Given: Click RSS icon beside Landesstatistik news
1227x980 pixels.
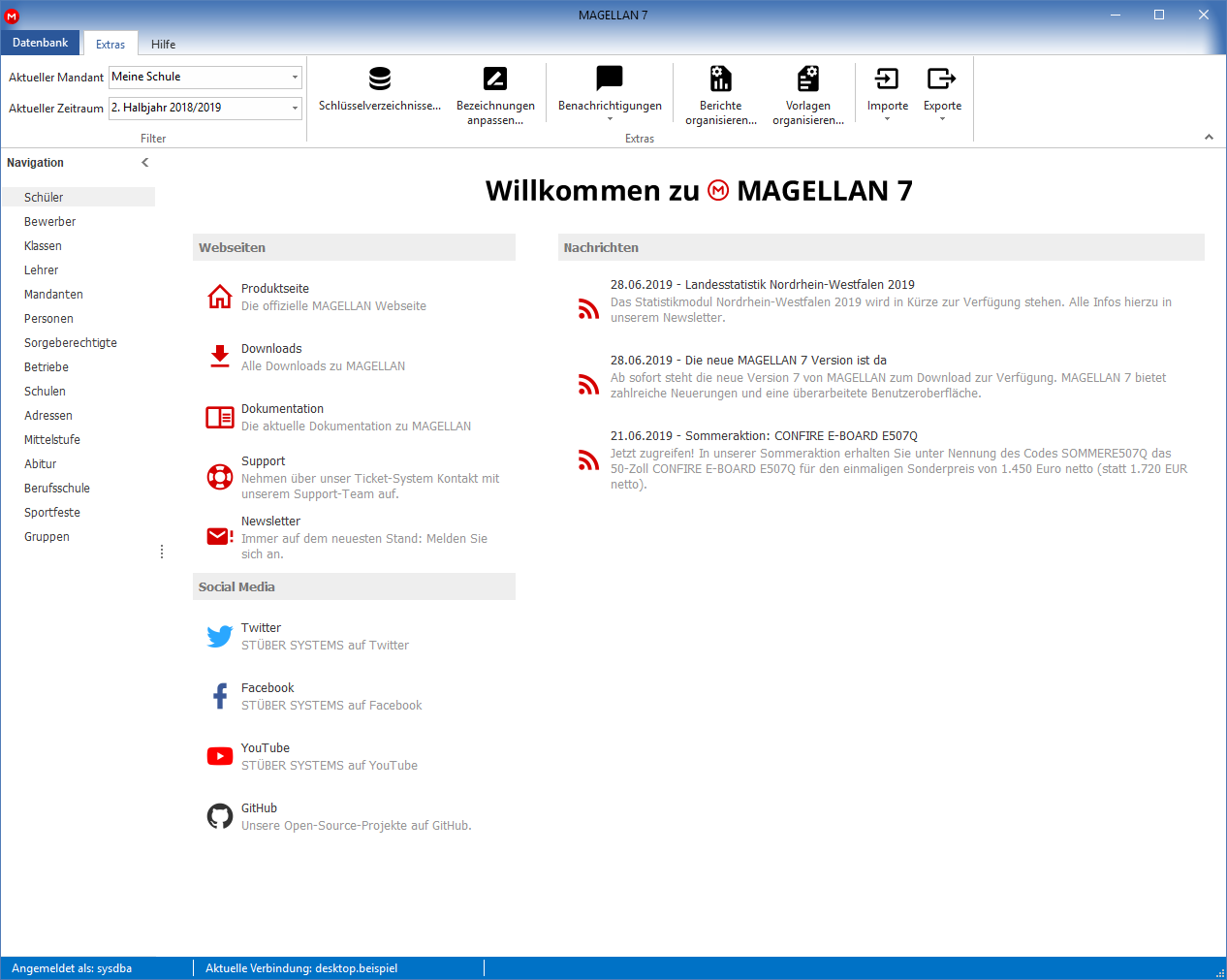Looking at the screenshot, I should tap(588, 308).
